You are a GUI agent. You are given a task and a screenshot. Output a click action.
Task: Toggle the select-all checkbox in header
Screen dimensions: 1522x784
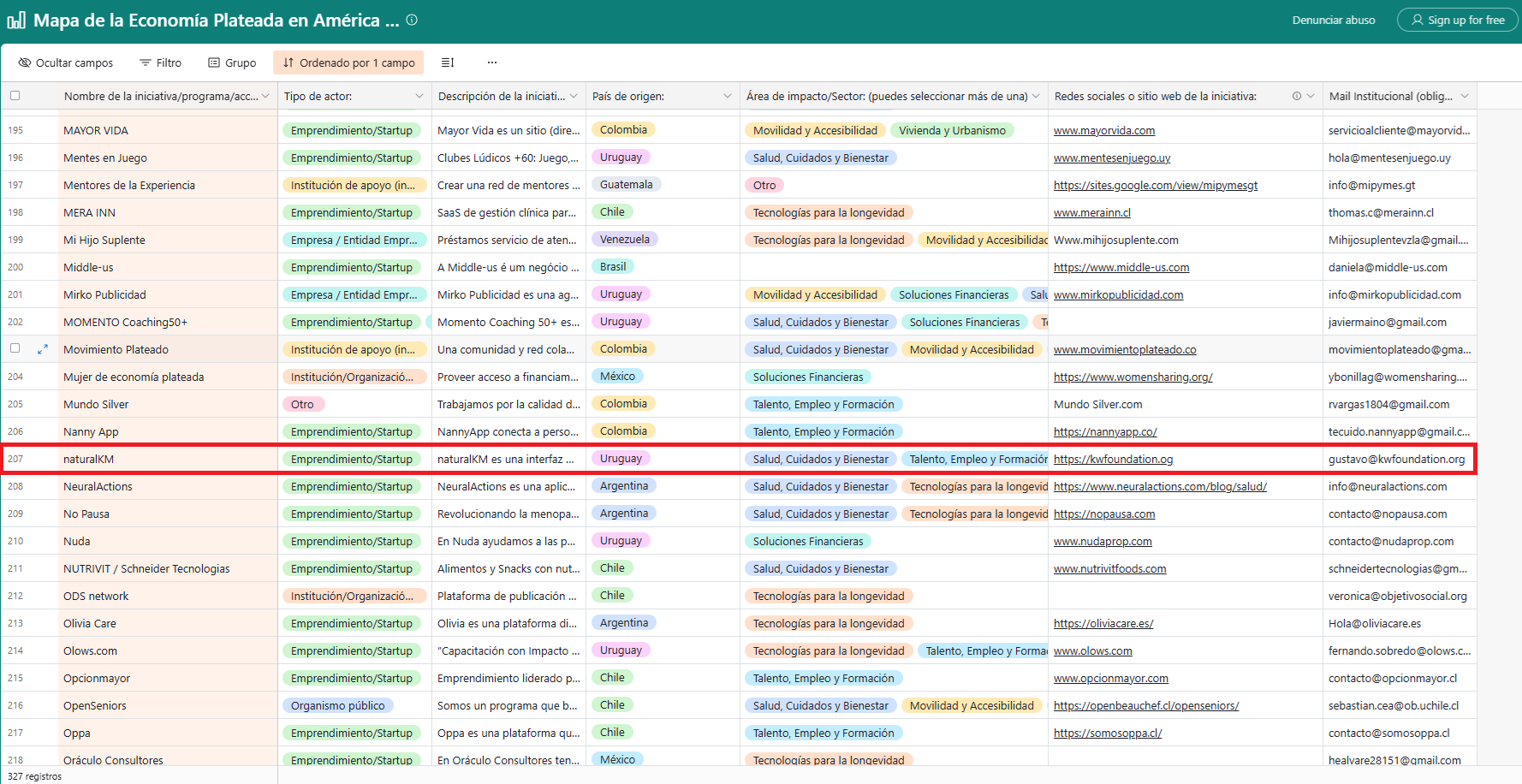(x=15, y=96)
